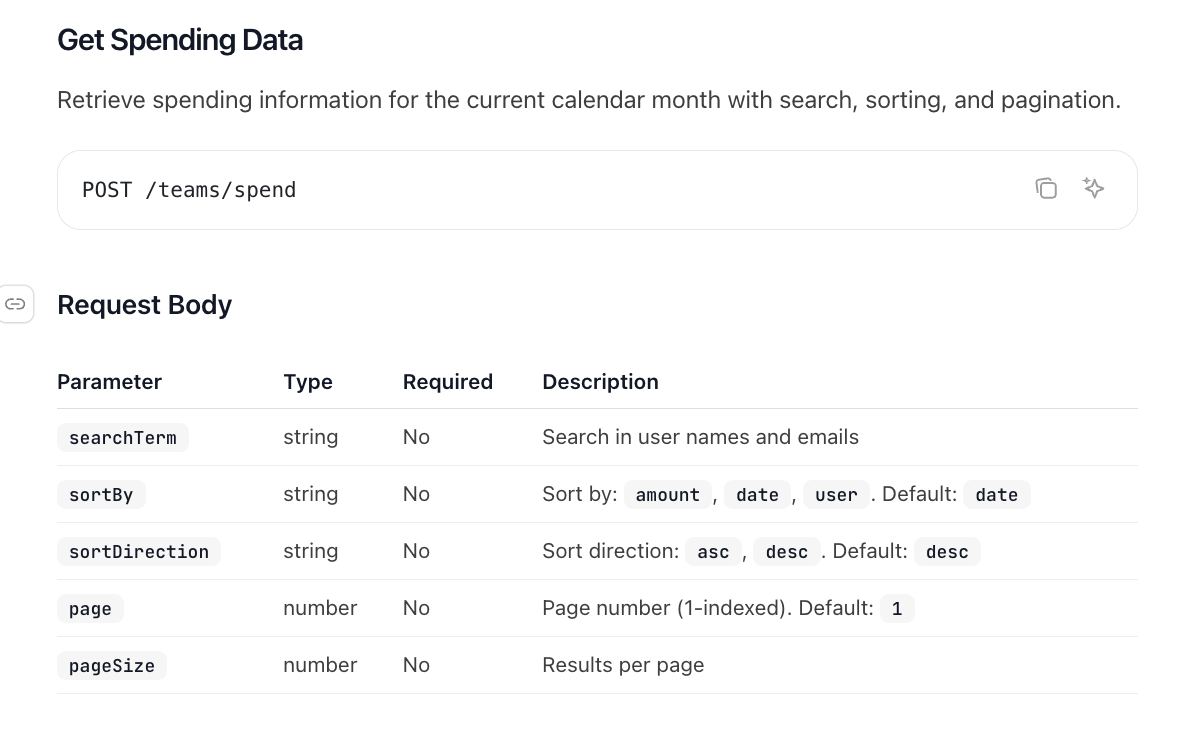
Task: Select the searchTerm parameter code chip
Action: click(x=122, y=438)
